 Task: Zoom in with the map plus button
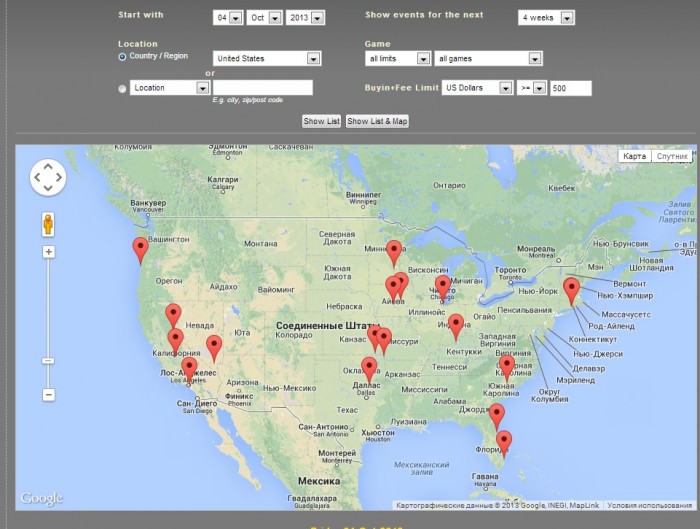pyautogui.click(x=49, y=252)
